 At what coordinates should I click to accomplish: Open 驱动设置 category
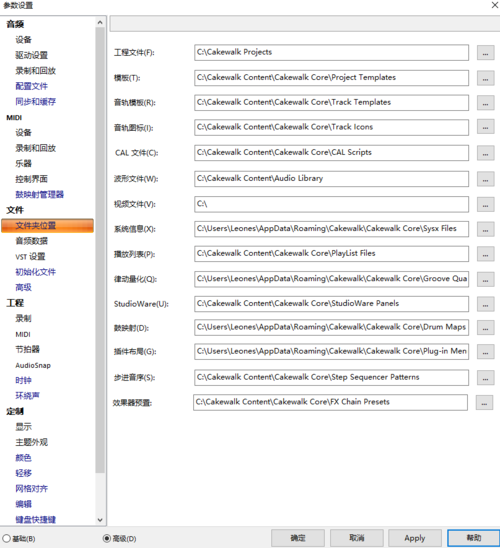[x=31, y=55]
